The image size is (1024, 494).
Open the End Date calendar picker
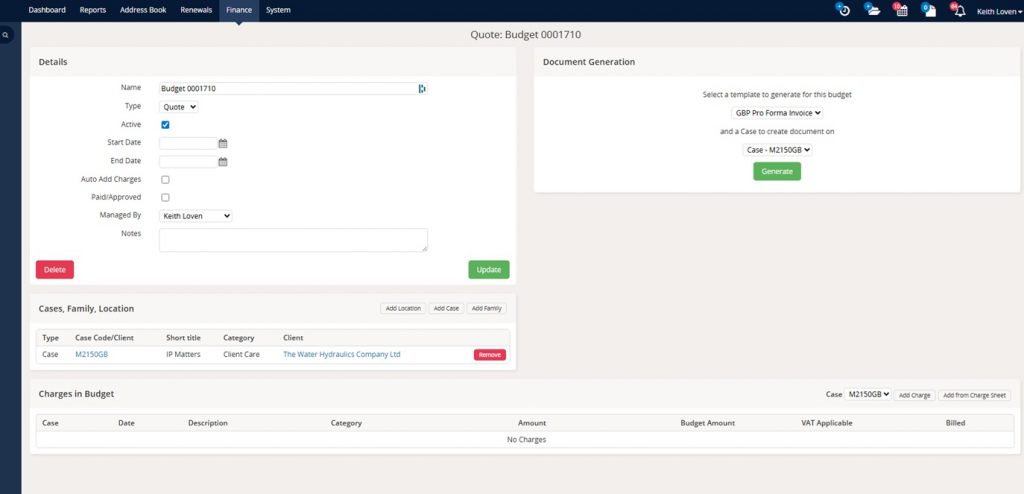[x=223, y=161]
